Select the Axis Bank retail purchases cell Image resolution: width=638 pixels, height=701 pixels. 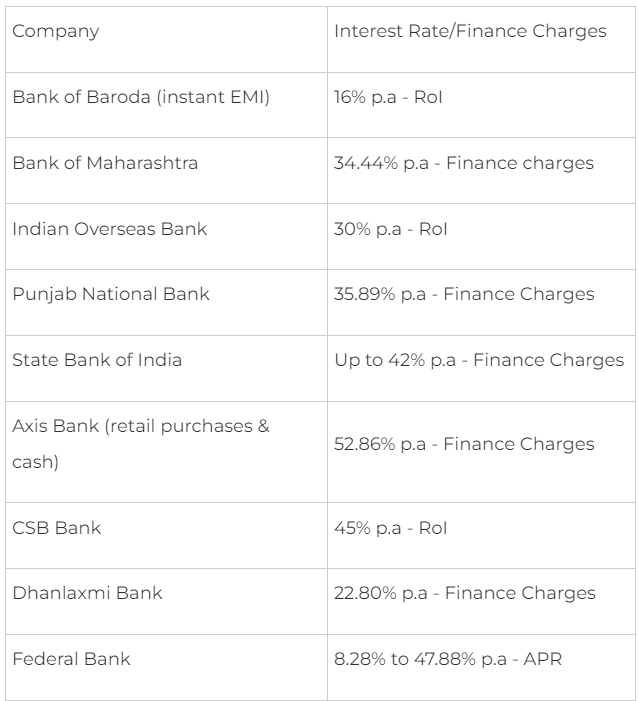tap(166, 452)
